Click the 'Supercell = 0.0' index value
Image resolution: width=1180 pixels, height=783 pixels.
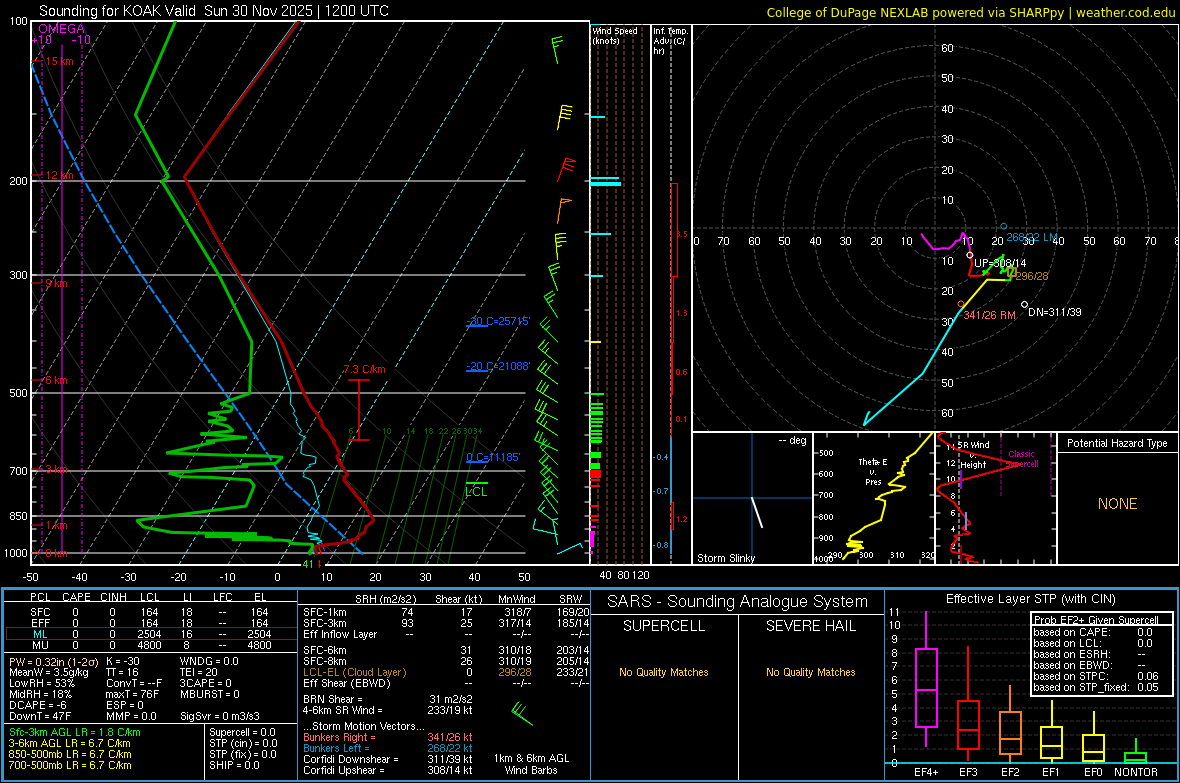pos(242,732)
